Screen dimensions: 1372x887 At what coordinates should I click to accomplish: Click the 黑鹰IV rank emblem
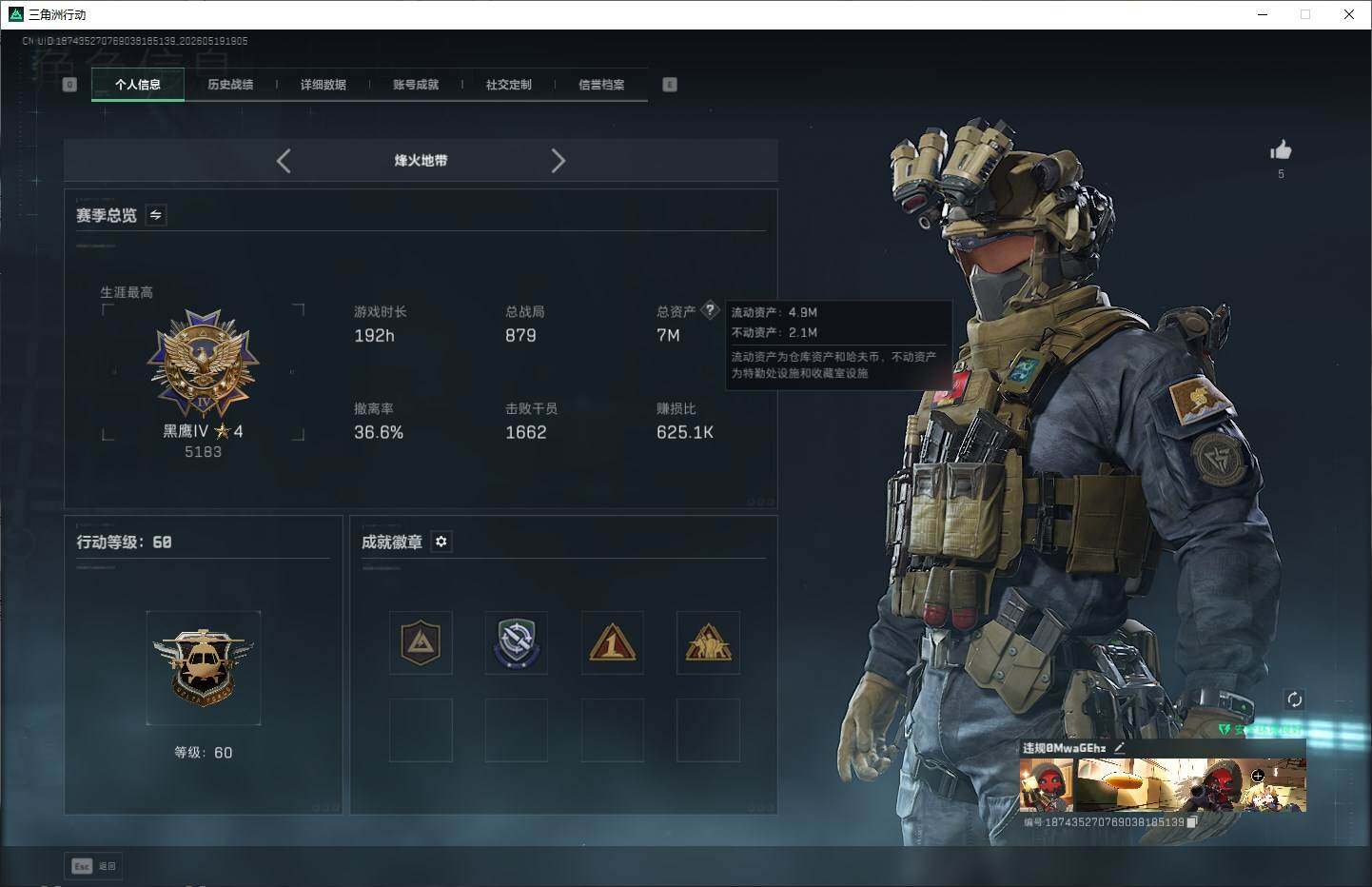click(203, 364)
